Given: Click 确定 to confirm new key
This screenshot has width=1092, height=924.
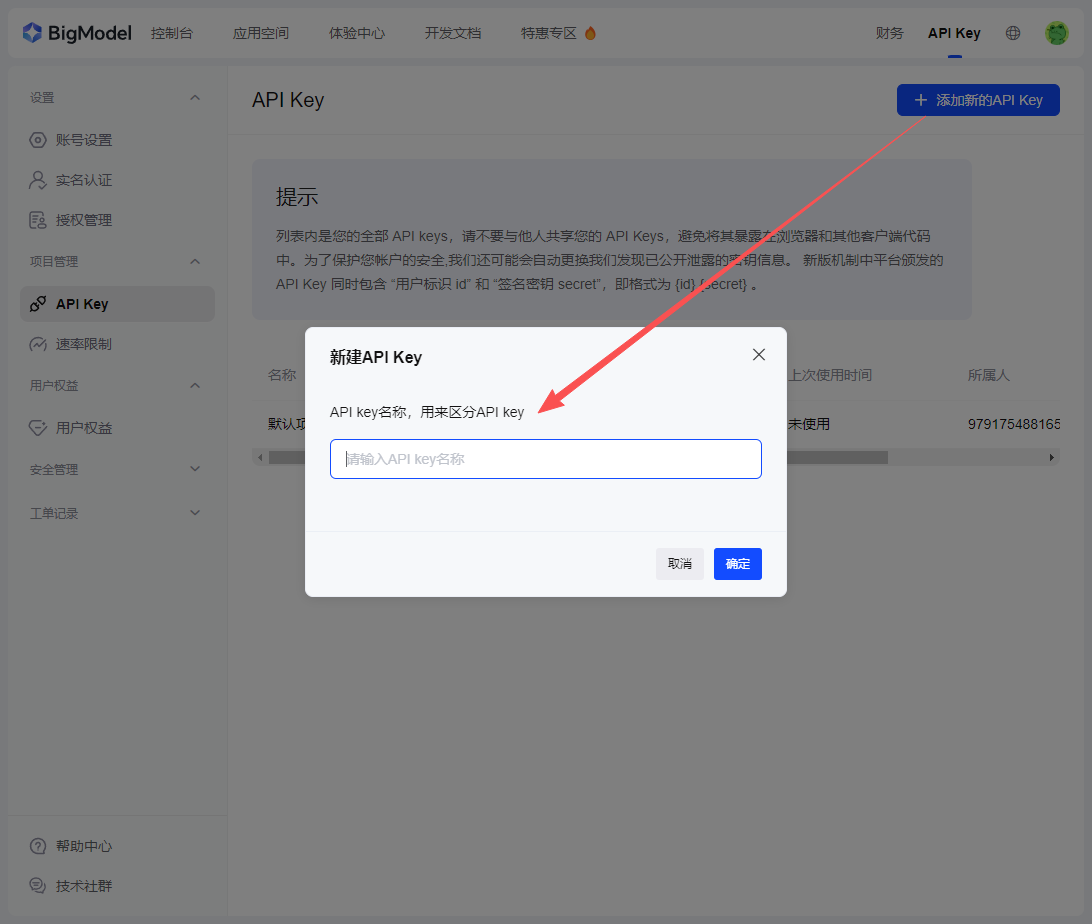Looking at the screenshot, I should point(738,564).
